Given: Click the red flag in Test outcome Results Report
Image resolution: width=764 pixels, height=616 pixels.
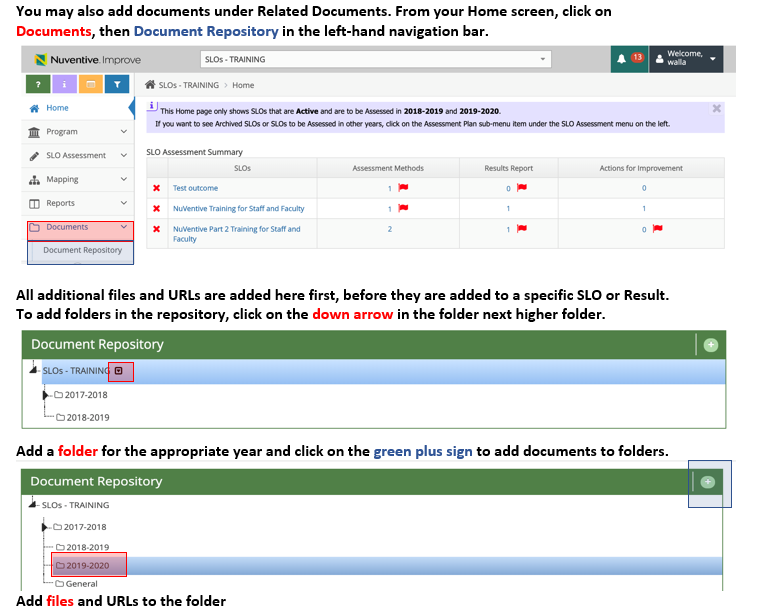Looking at the screenshot, I should pos(522,188).
